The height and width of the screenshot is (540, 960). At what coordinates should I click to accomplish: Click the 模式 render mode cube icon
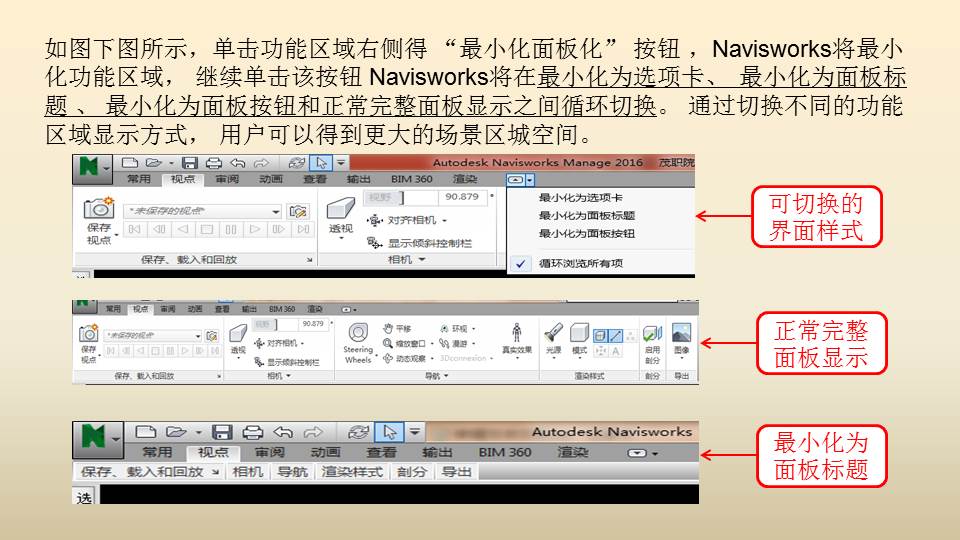pos(579,333)
